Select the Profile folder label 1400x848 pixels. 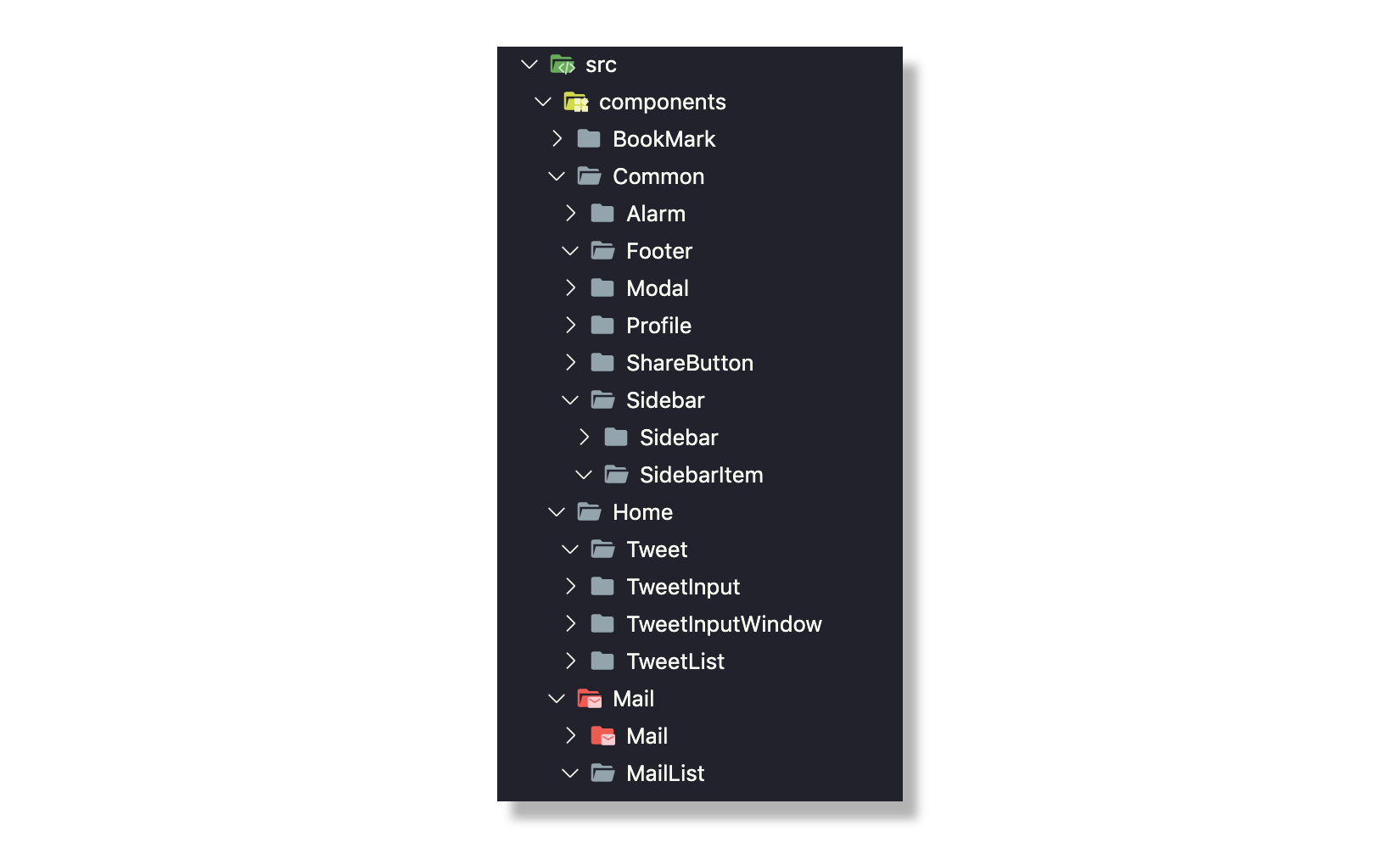coord(658,326)
